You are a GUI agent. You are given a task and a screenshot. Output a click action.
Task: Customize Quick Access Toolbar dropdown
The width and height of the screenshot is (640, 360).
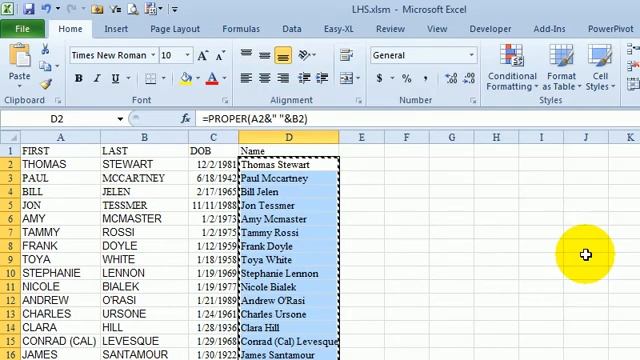coord(174,9)
